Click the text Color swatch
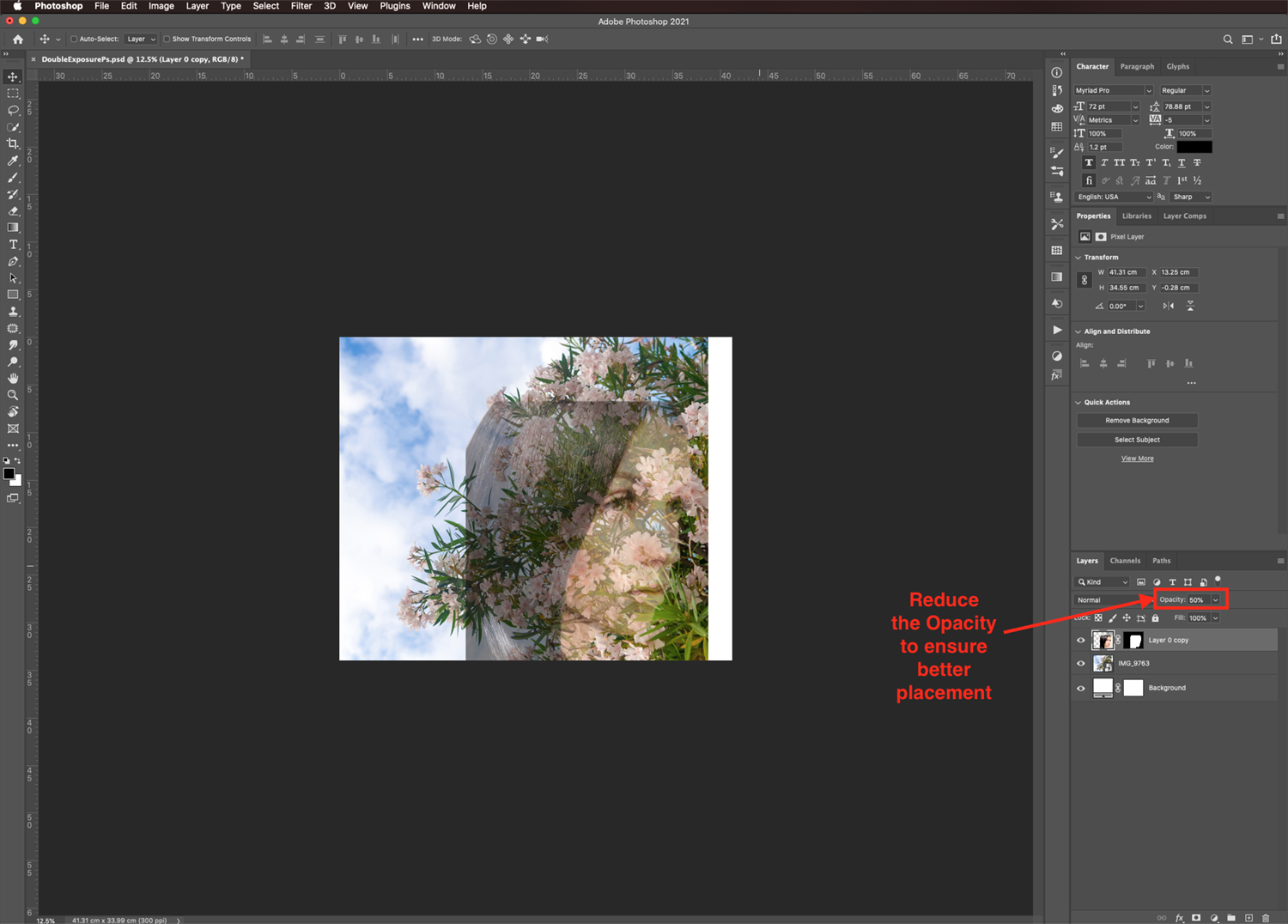 pos(1194,147)
